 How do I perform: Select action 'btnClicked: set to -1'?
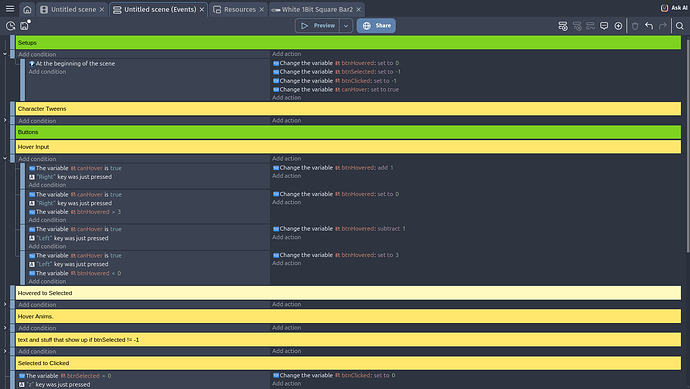tap(334, 81)
